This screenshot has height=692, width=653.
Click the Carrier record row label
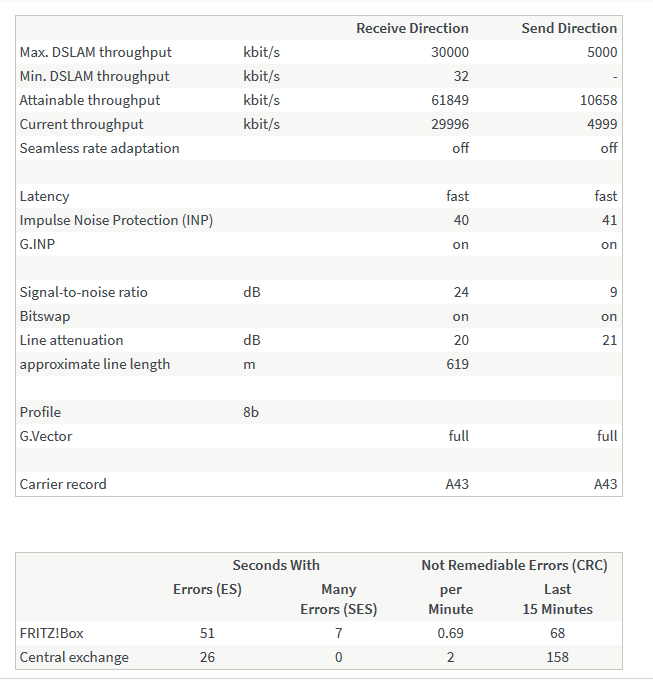(x=63, y=484)
